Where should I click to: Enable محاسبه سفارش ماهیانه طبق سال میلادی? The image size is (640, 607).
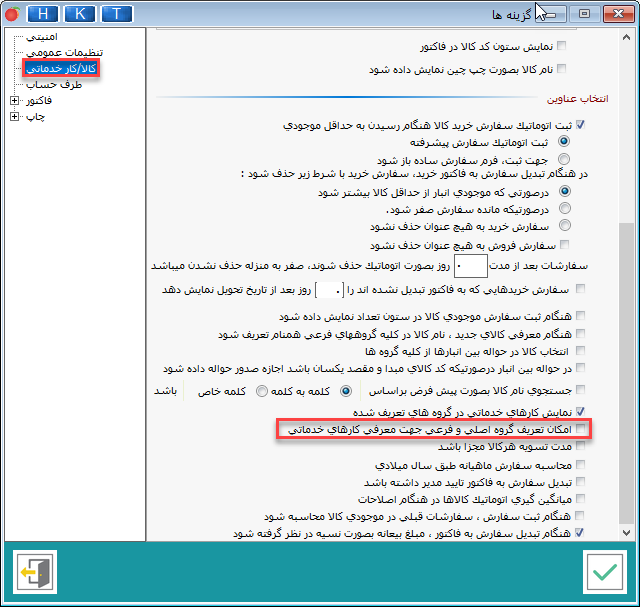pyautogui.click(x=580, y=465)
